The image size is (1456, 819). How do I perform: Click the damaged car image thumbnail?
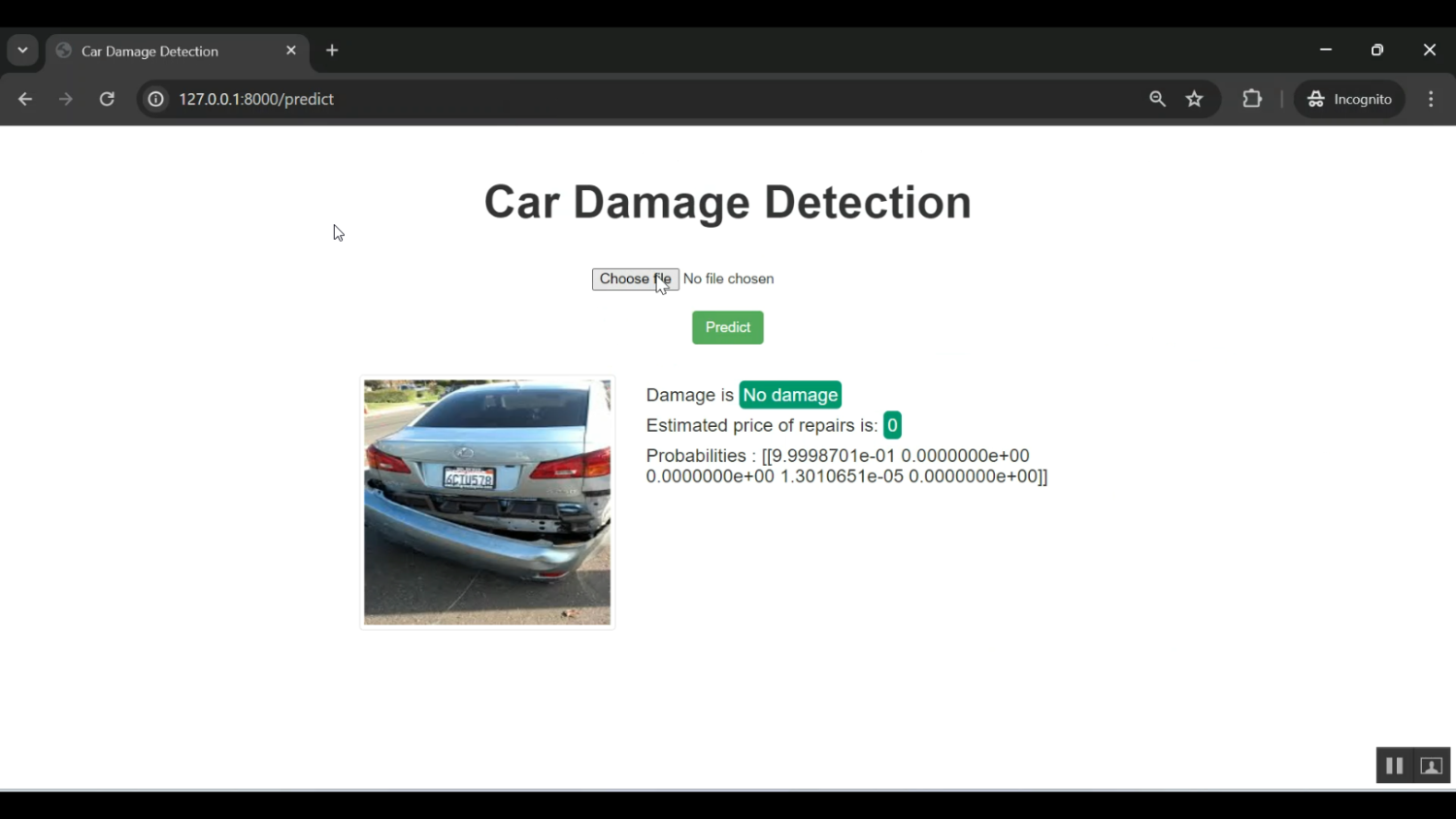(x=486, y=501)
